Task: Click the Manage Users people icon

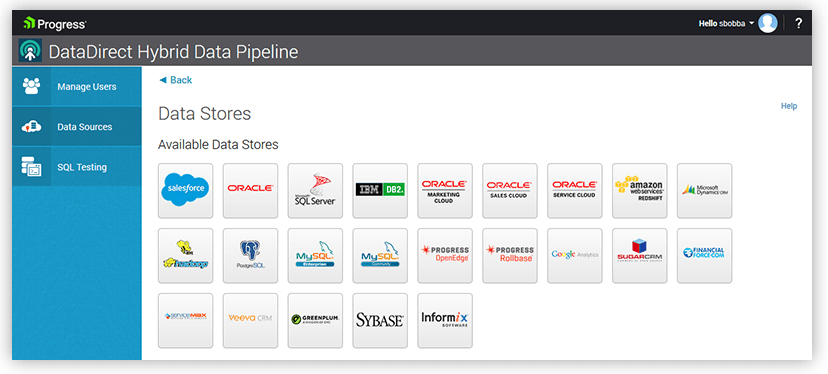Action: [32, 86]
